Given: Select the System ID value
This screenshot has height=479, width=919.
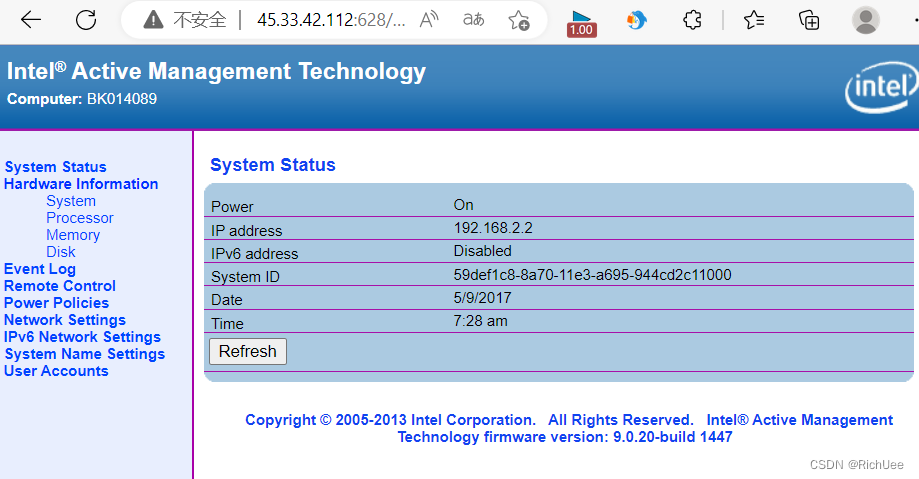Looking at the screenshot, I should coord(593,275).
